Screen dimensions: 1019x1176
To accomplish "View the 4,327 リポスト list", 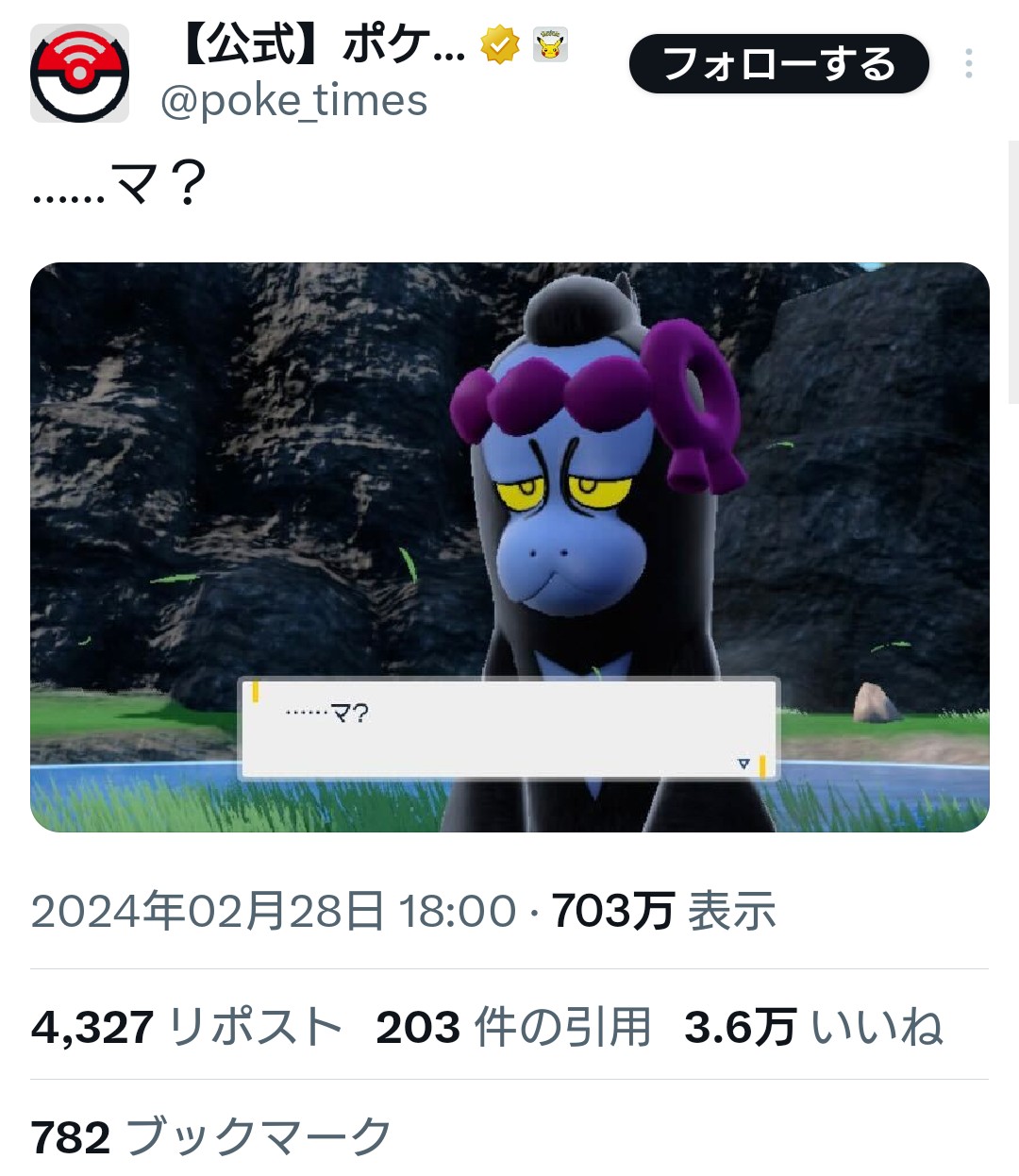I will (187, 1027).
